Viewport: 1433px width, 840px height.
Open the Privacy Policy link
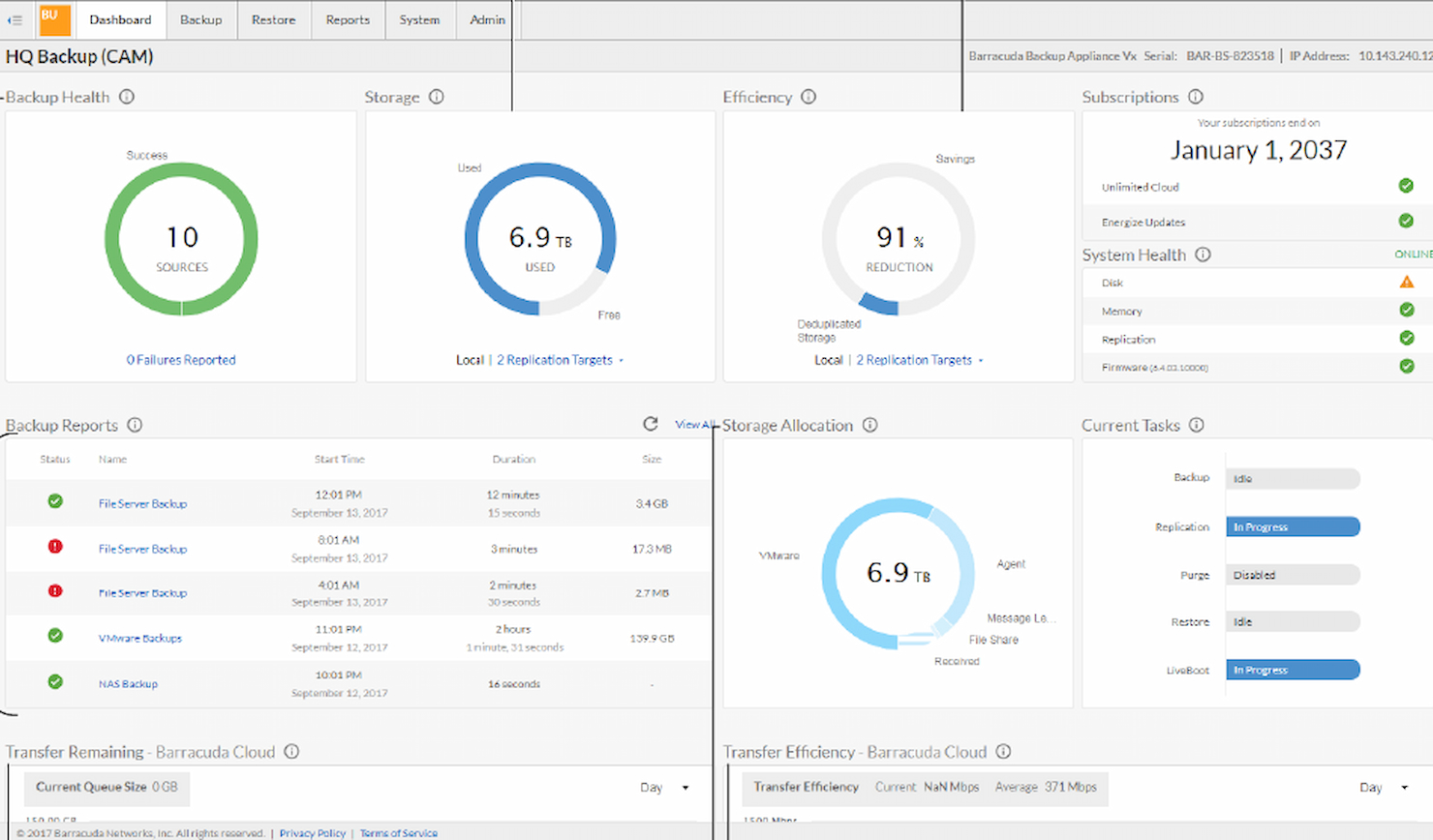pyautogui.click(x=312, y=833)
